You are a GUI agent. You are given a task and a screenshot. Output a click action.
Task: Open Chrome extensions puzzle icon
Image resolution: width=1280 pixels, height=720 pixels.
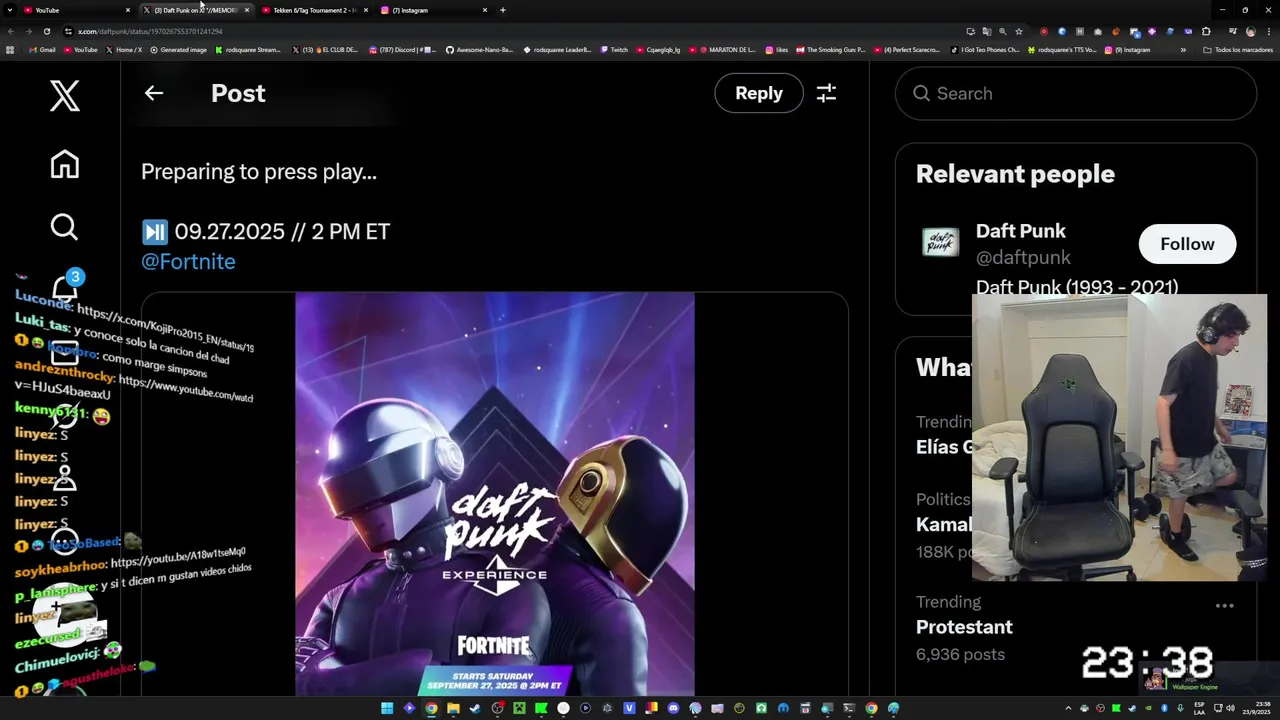tap(1206, 31)
